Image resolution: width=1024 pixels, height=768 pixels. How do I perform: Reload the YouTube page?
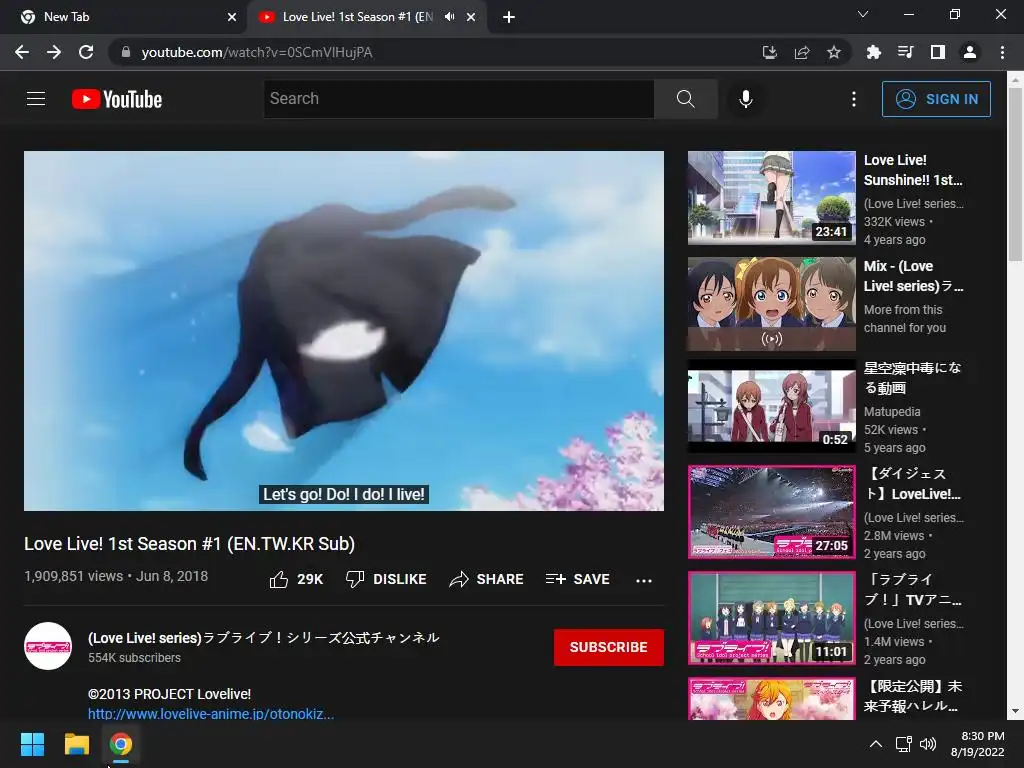click(86, 52)
